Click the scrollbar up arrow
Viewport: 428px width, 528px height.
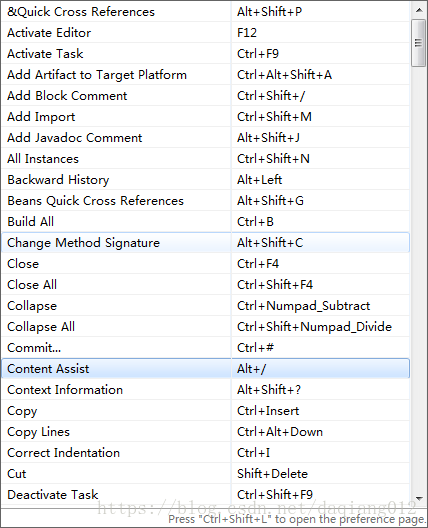pyautogui.click(x=419, y=10)
